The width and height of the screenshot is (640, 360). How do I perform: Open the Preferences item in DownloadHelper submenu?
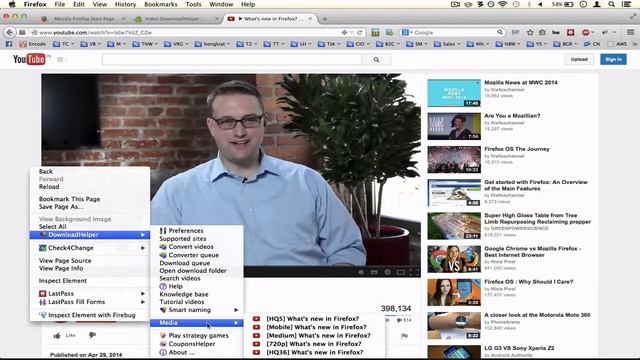[197, 231]
